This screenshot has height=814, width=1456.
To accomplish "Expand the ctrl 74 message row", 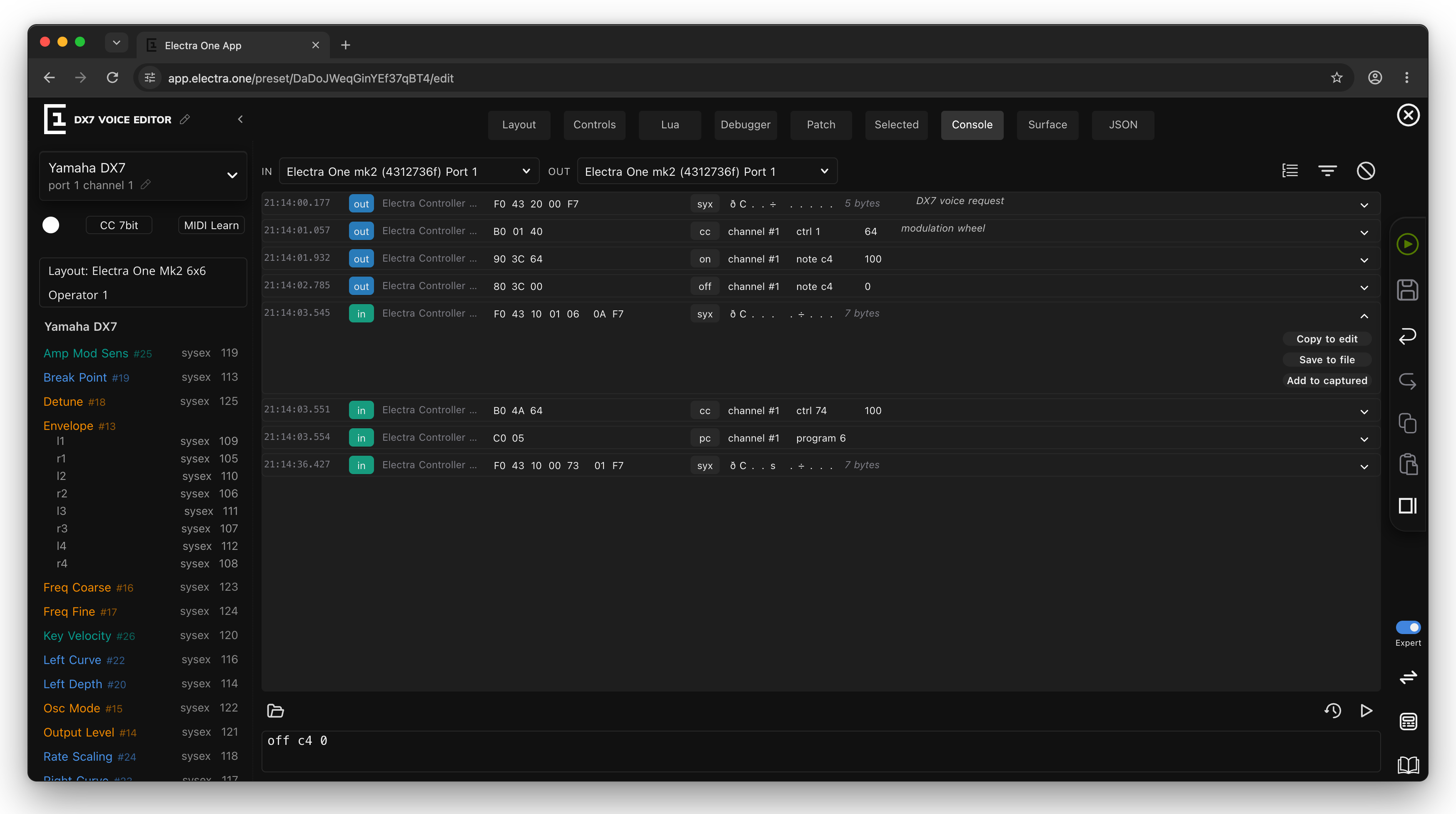I will coord(1364,412).
